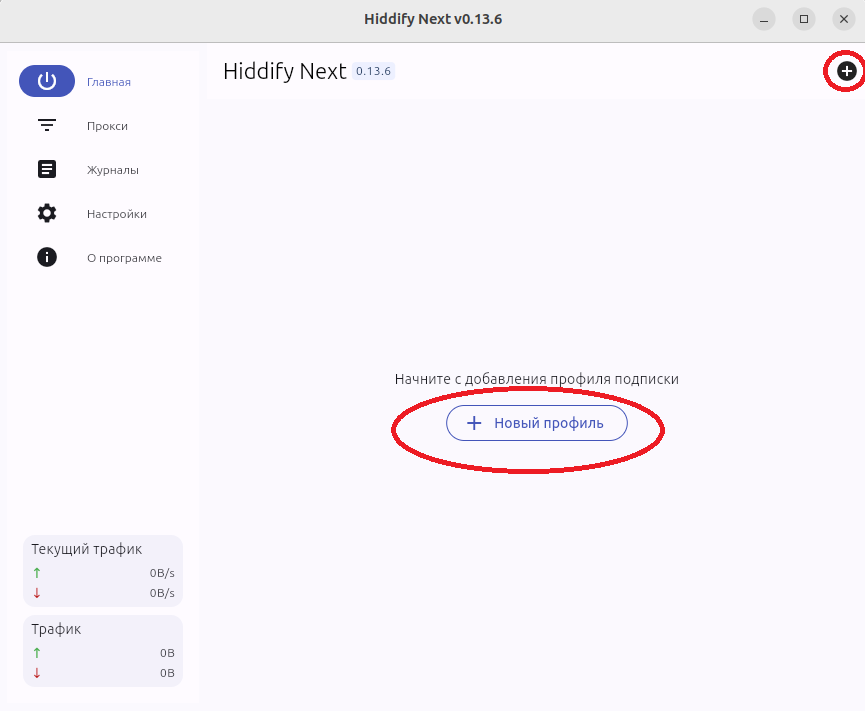Click the 0.13.6 version badge
Image resolution: width=865 pixels, height=711 pixels.
(373, 71)
